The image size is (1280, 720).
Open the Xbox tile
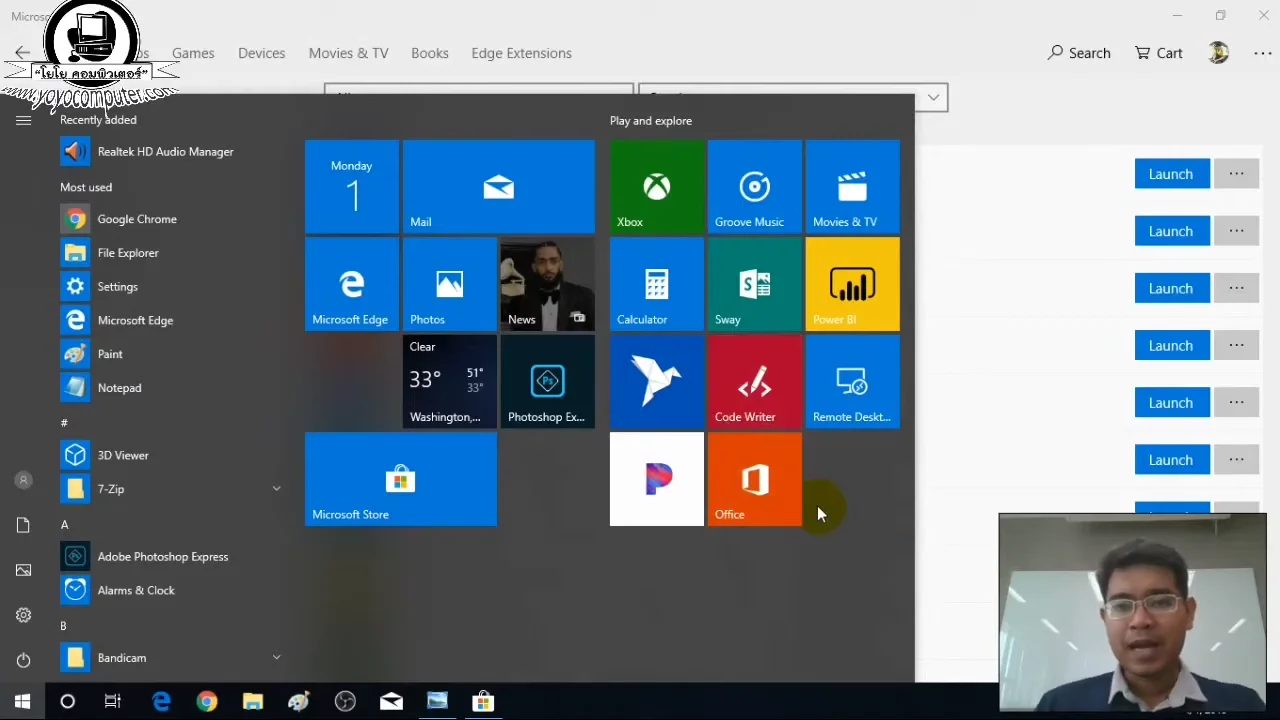pyautogui.click(x=656, y=186)
